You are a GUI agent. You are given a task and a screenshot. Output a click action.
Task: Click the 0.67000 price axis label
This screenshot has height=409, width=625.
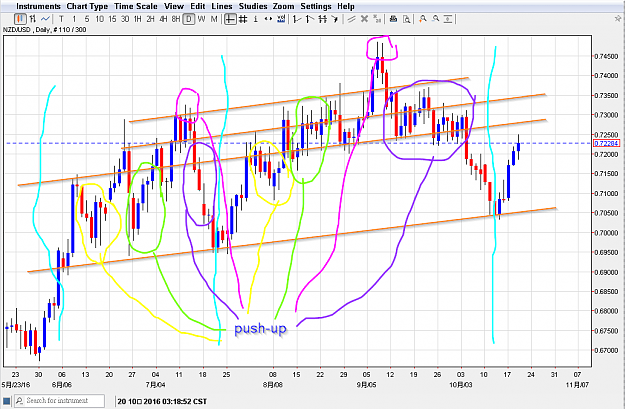coord(606,350)
